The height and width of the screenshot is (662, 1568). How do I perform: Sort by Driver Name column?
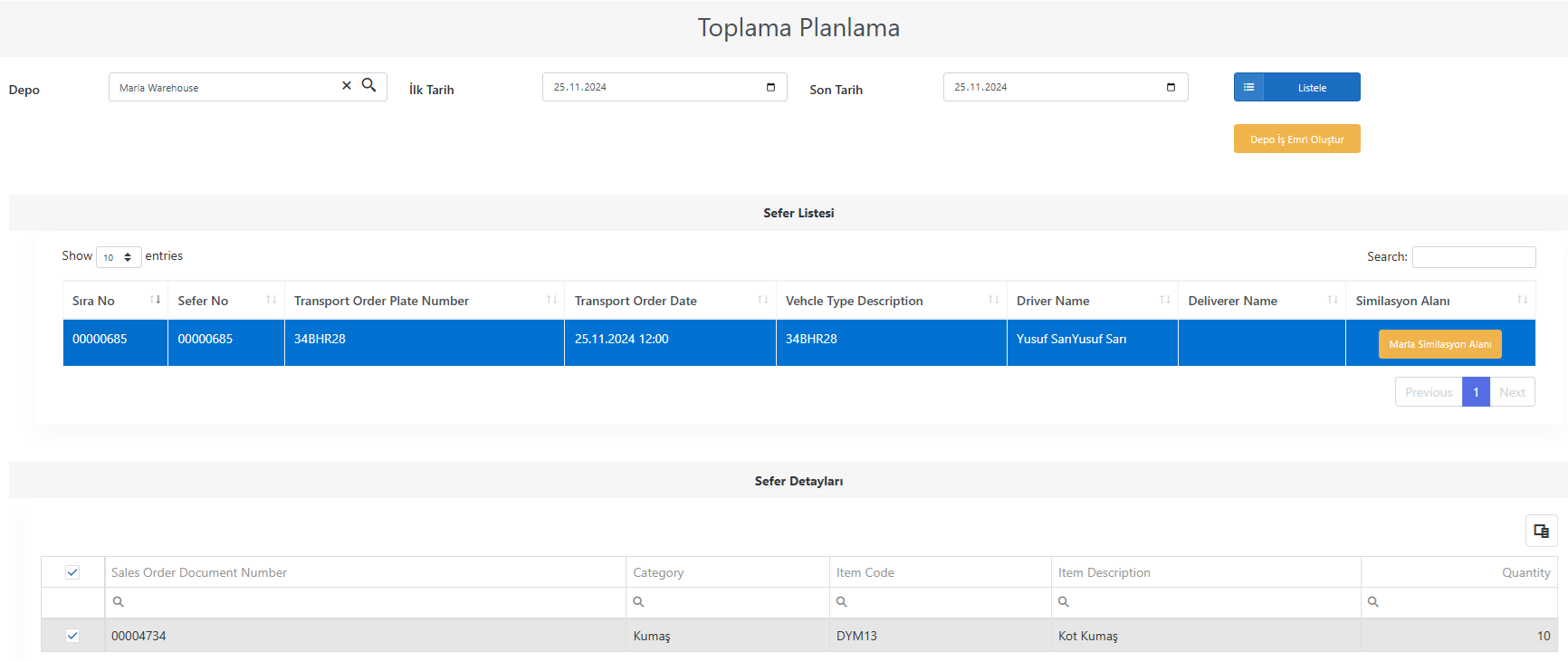coord(1093,301)
